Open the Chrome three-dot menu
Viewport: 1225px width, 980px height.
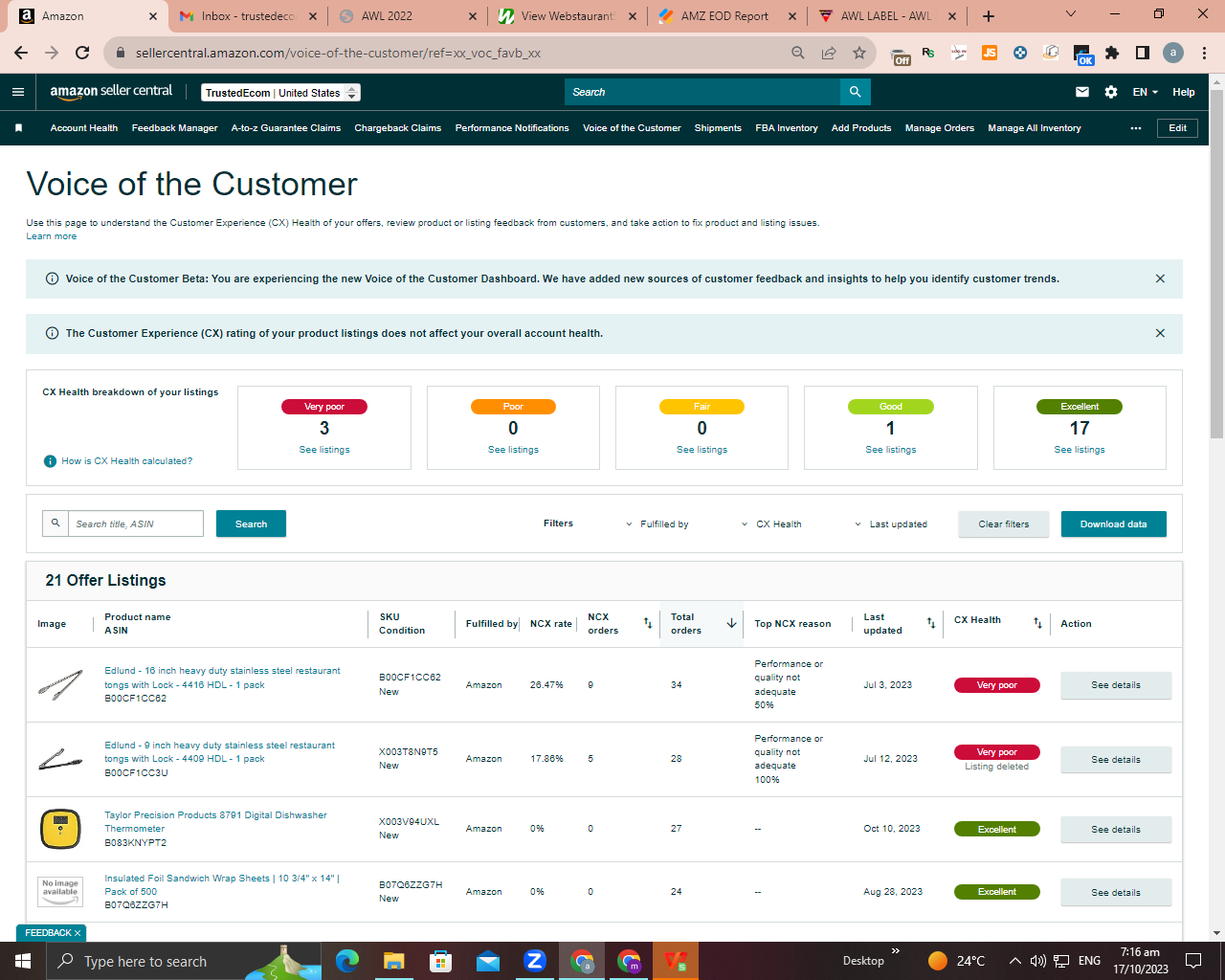(x=1204, y=53)
